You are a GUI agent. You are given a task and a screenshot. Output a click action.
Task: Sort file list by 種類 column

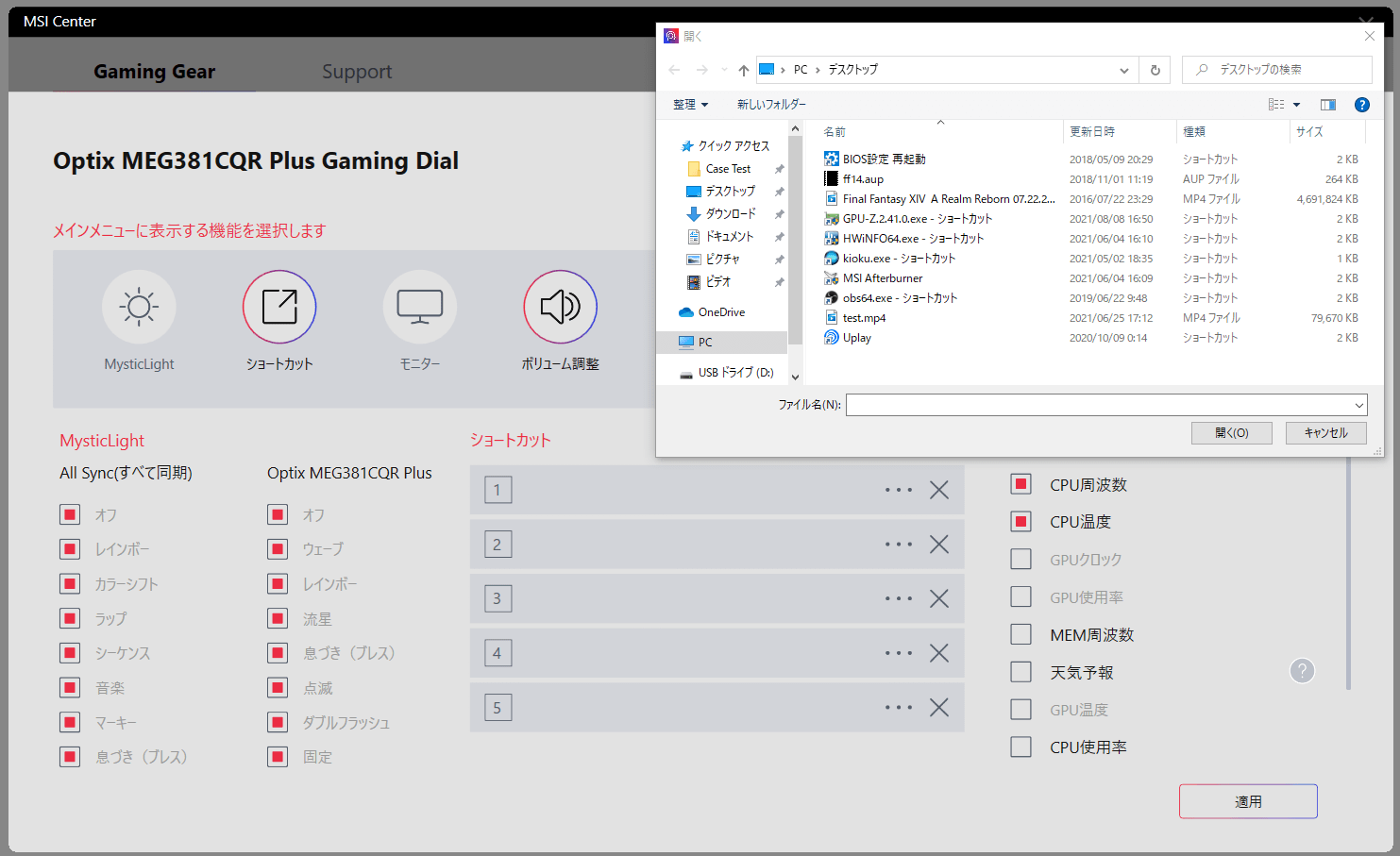pyautogui.click(x=1194, y=132)
